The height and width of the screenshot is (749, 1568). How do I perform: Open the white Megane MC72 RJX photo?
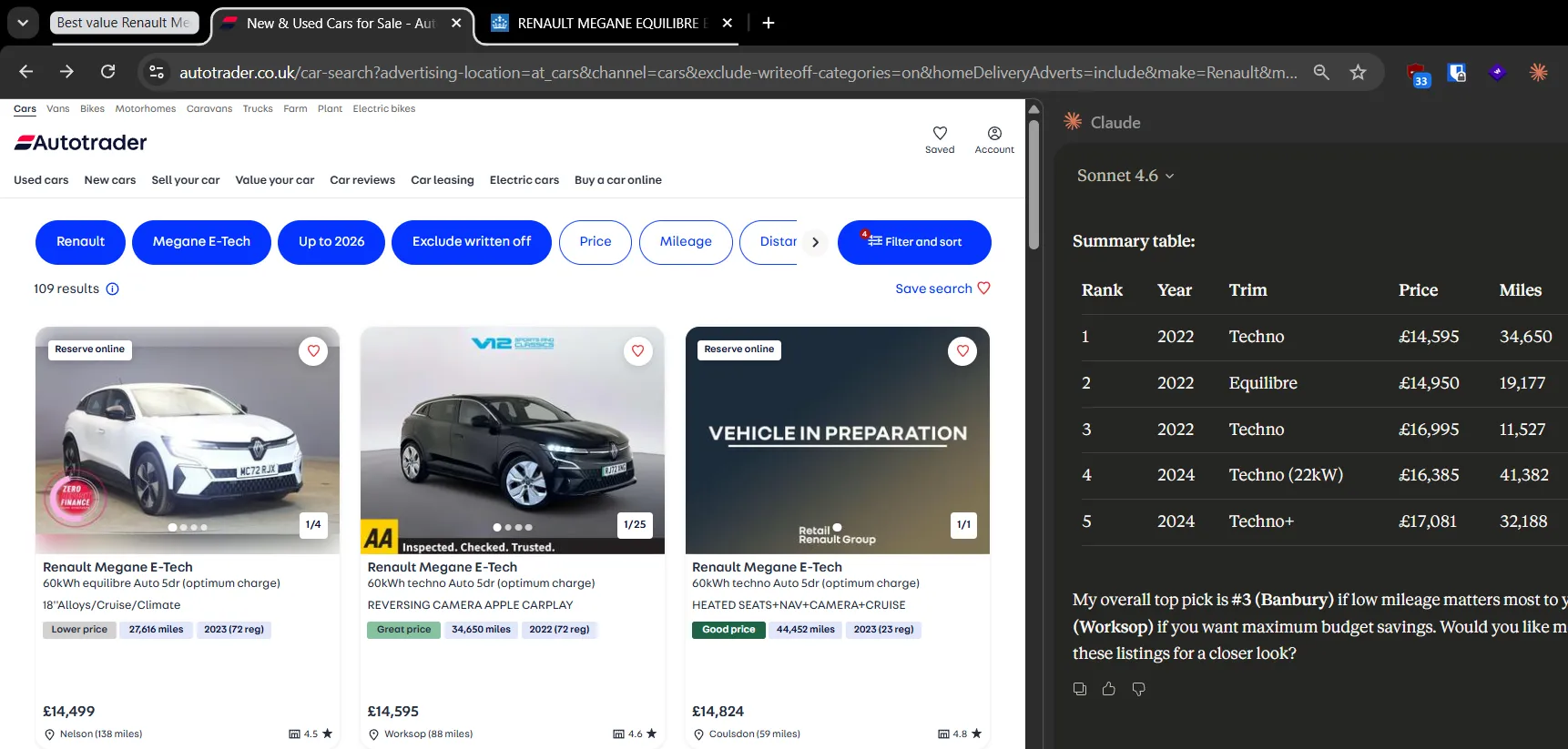[188, 440]
